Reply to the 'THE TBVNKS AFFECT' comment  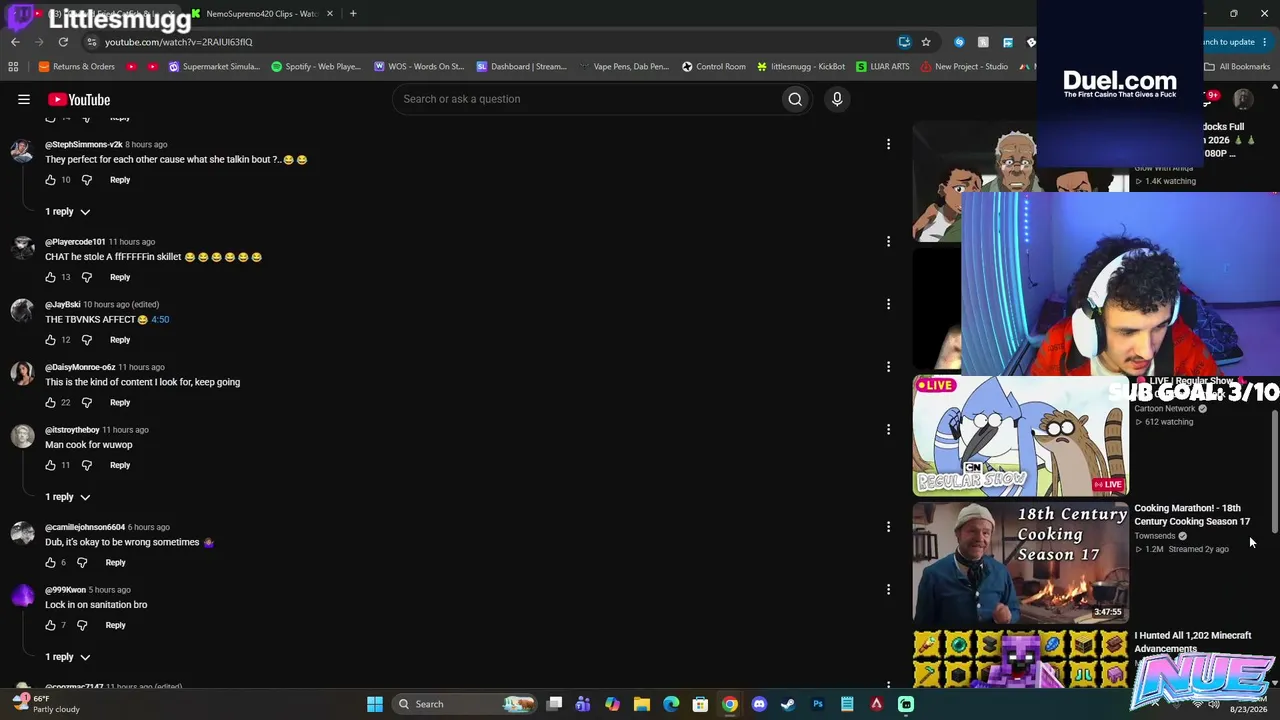pos(120,340)
